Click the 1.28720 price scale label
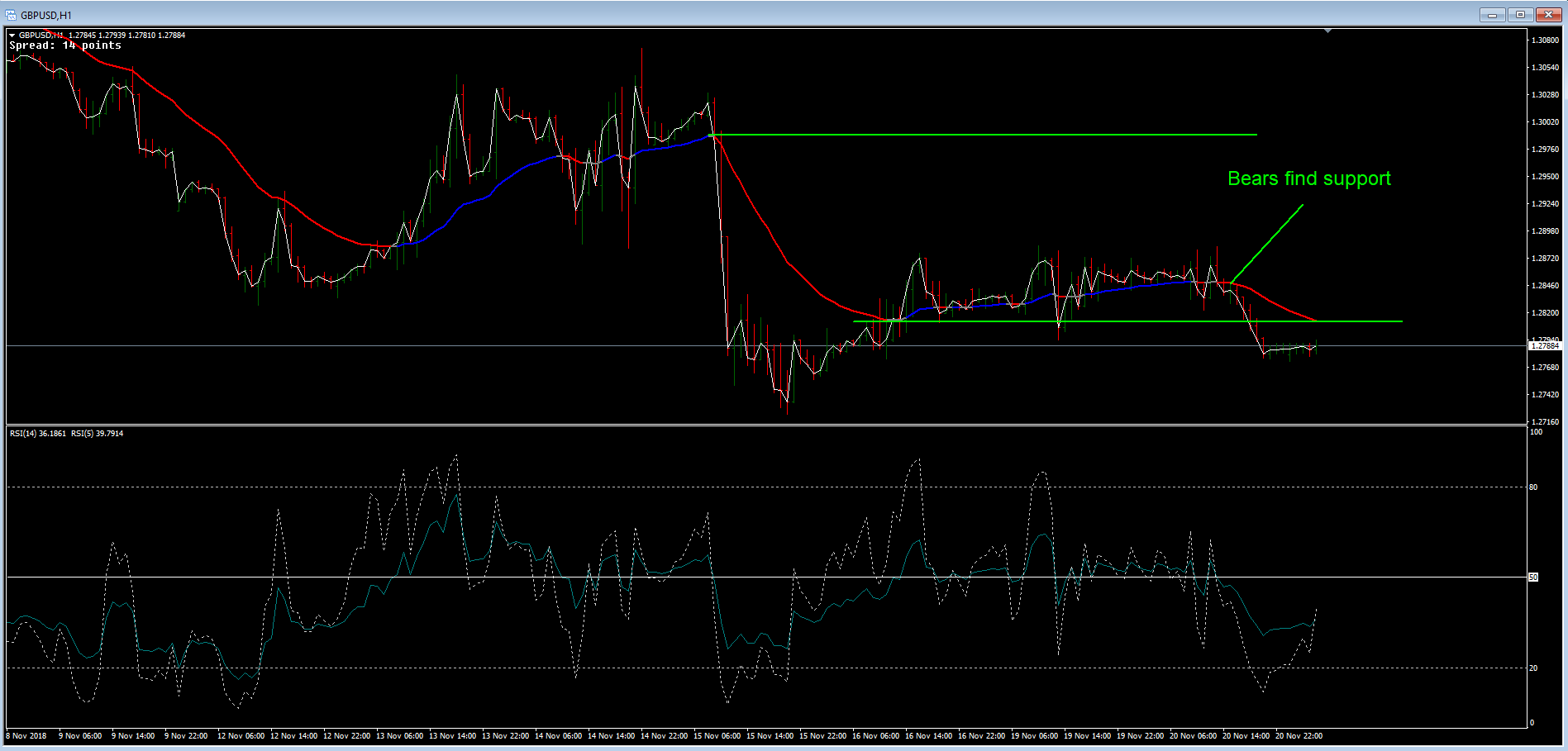 click(x=1545, y=258)
